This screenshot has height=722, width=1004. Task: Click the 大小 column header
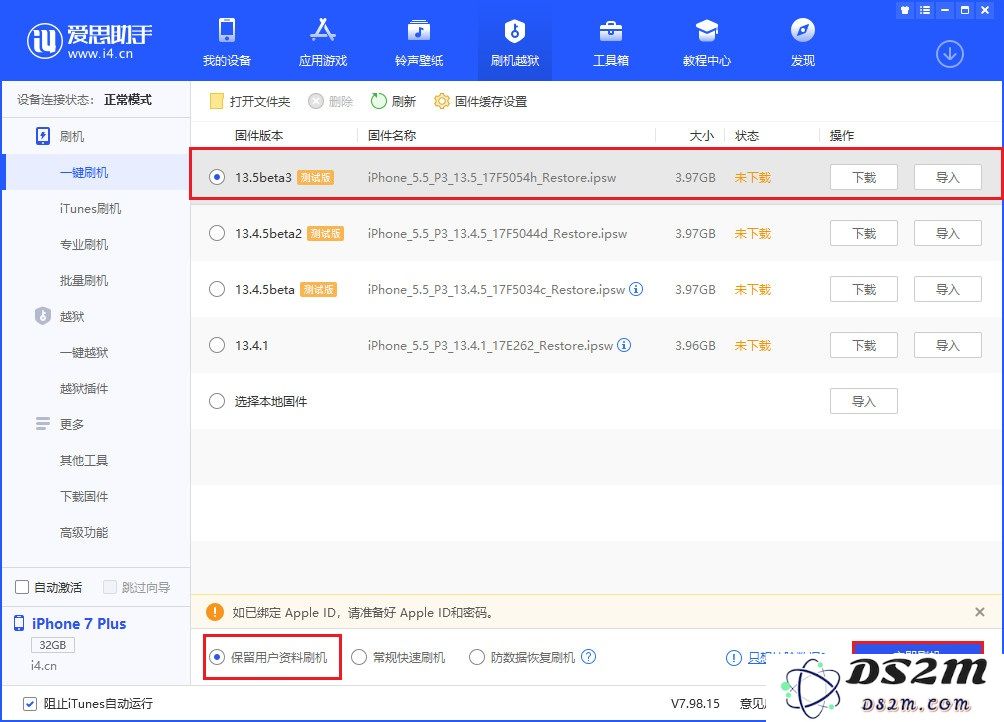[701, 136]
